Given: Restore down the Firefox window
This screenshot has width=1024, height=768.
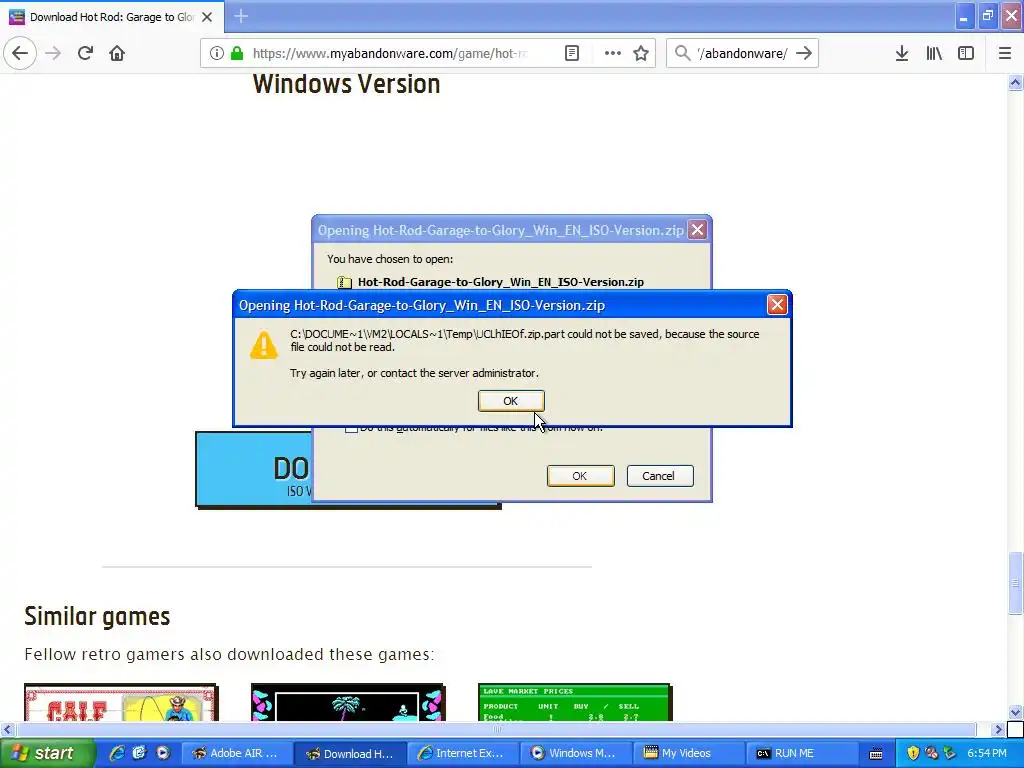Looking at the screenshot, I should click(988, 16).
